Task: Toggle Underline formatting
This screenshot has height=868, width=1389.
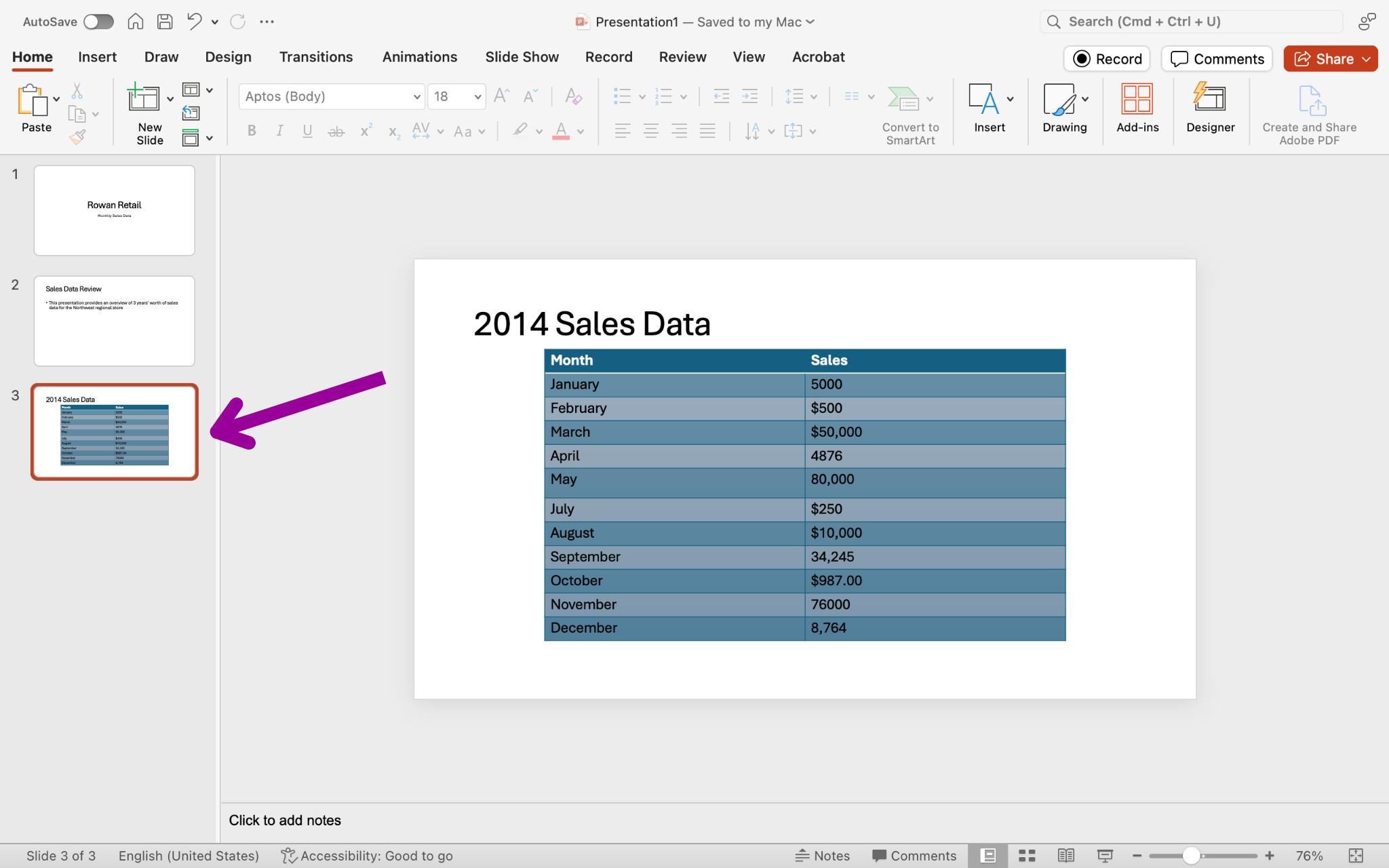Action: (307, 131)
